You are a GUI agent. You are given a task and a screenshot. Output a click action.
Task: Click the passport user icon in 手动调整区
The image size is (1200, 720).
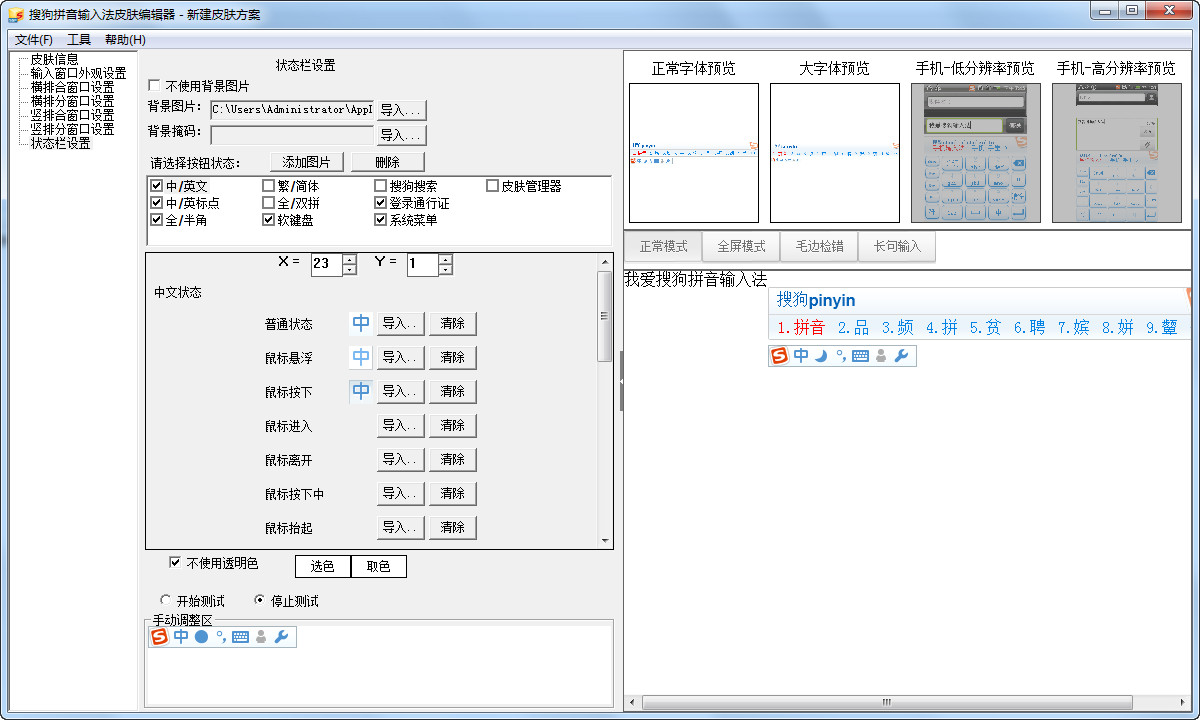tap(261, 636)
